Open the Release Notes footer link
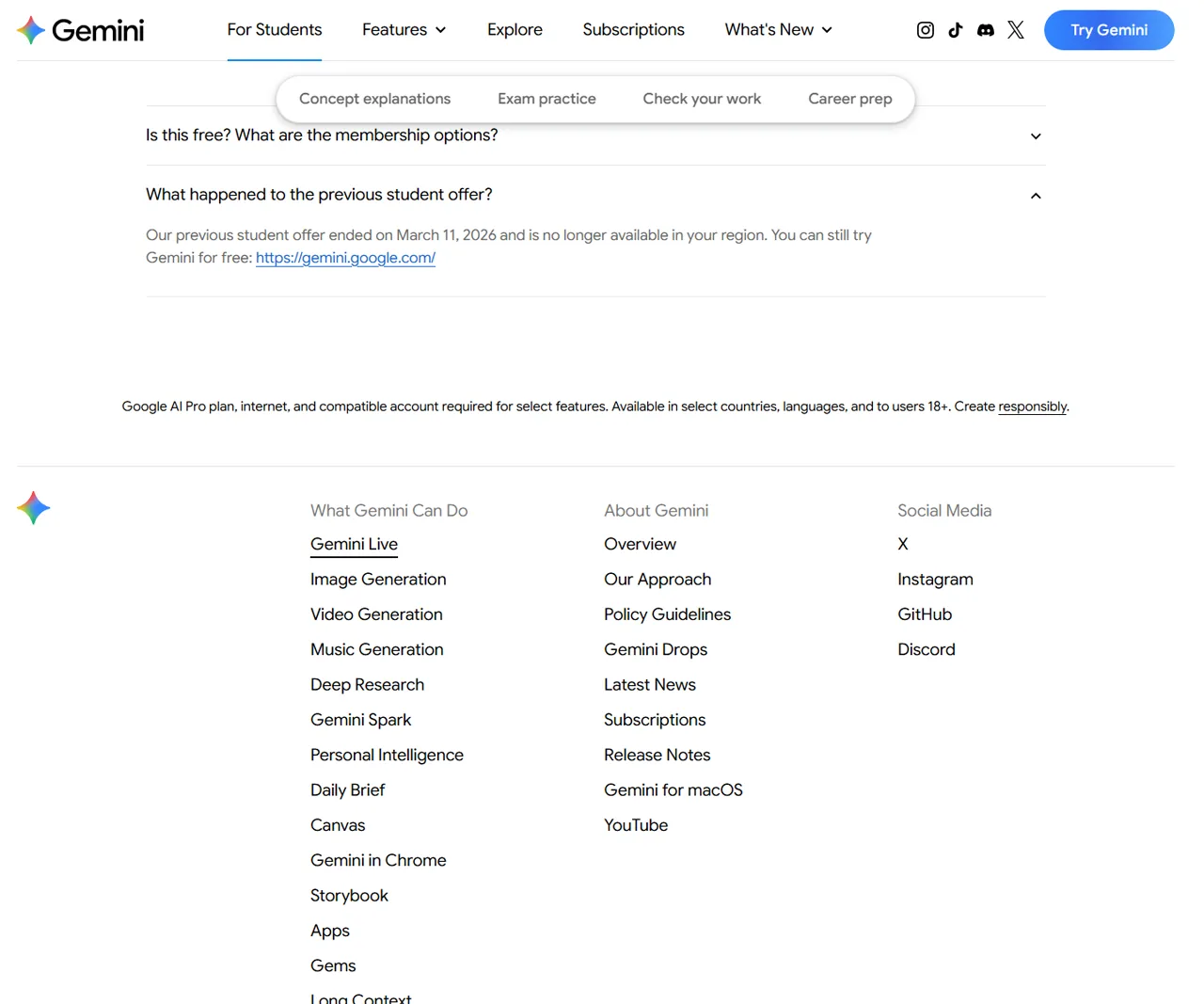1204x1004 pixels. (657, 755)
